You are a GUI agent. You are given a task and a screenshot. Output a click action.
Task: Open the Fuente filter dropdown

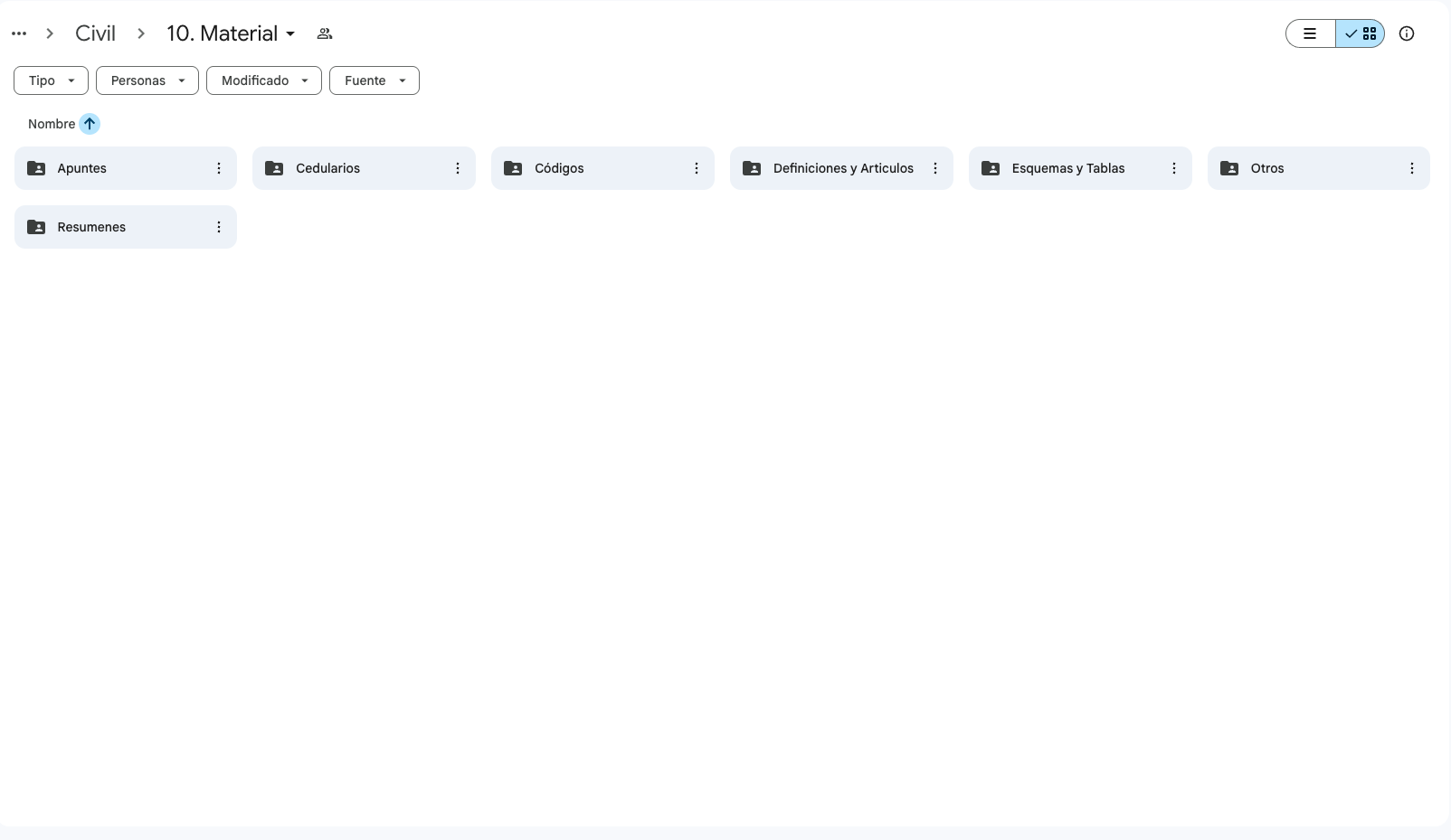coord(374,80)
